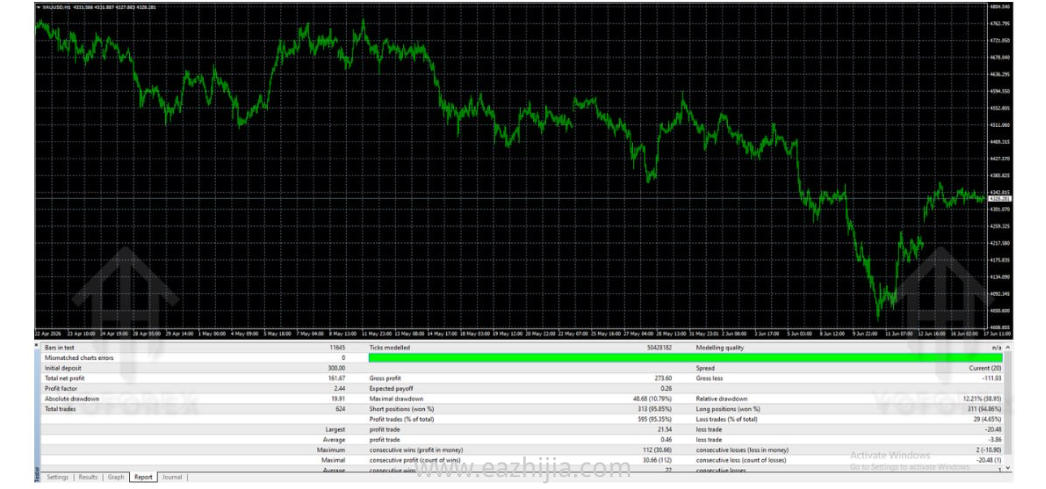The height and width of the screenshot is (489, 1046).
Task: Click the bars value 11645
Action: coord(338,348)
